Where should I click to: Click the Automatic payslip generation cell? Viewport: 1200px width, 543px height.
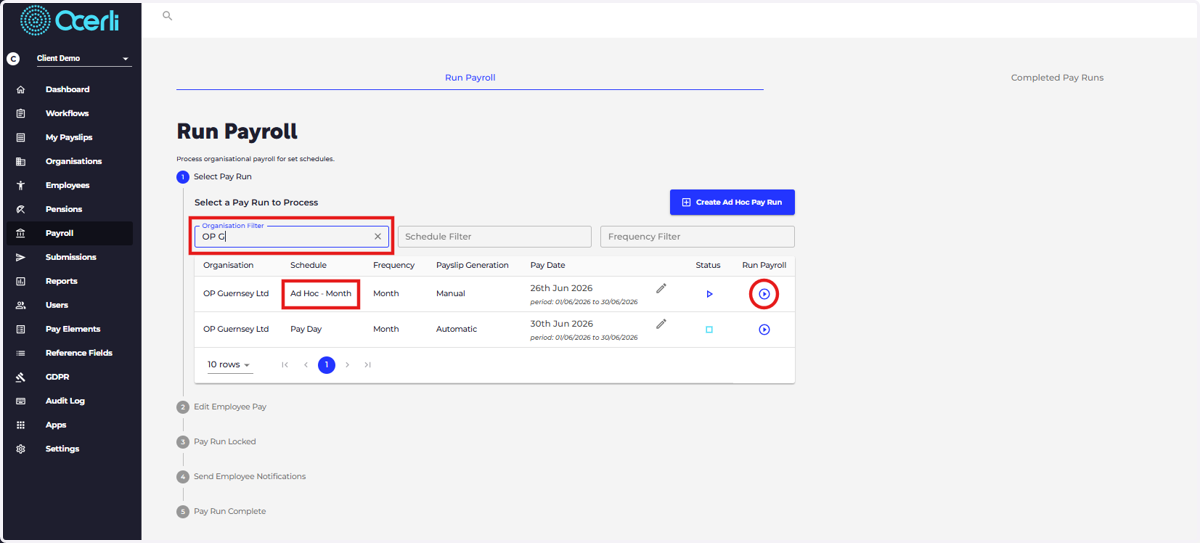pyautogui.click(x=457, y=329)
